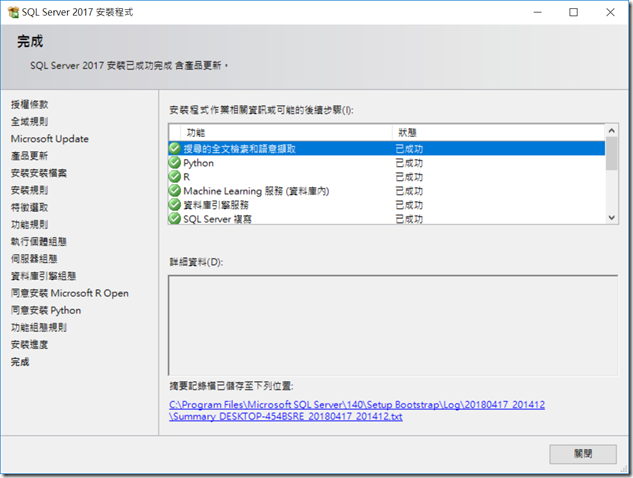This screenshot has width=633, height=478.
Task: Click 安裝進度 step in sidebar
Action: point(29,345)
